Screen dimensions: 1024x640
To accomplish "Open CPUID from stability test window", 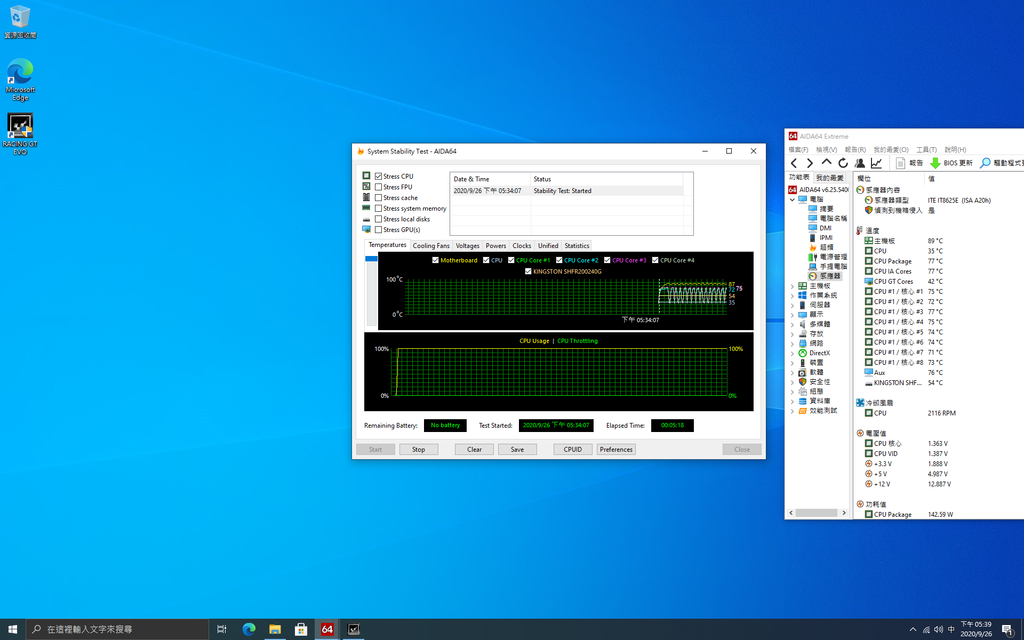I will point(573,449).
